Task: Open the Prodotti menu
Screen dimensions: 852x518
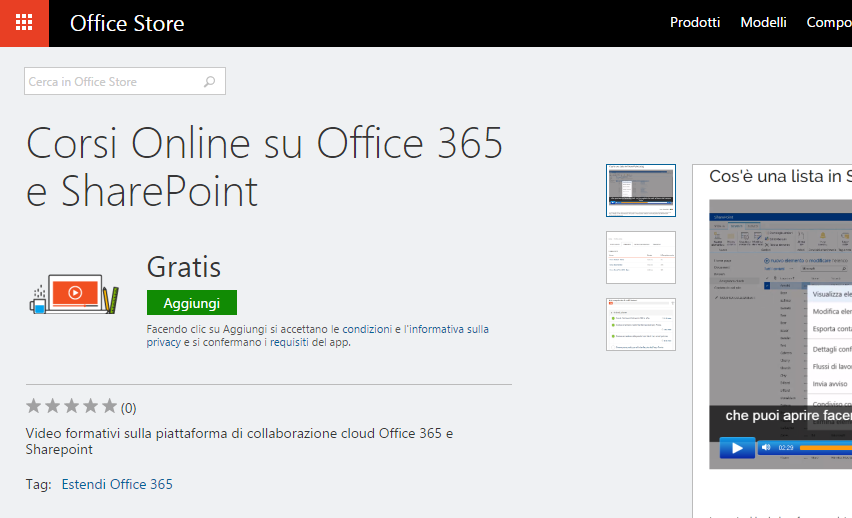Action: point(694,22)
